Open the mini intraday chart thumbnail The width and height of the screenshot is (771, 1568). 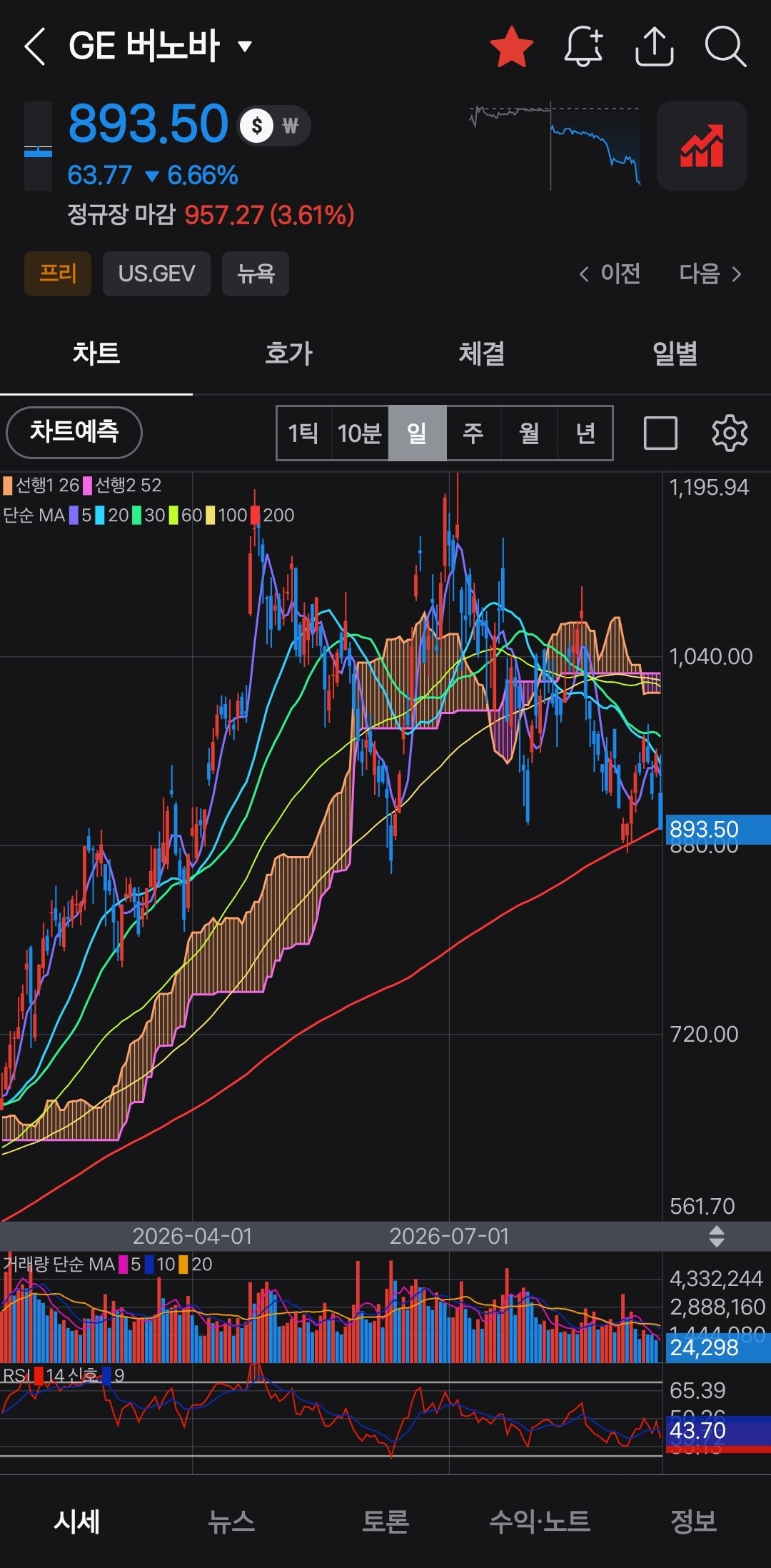(x=555, y=146)
